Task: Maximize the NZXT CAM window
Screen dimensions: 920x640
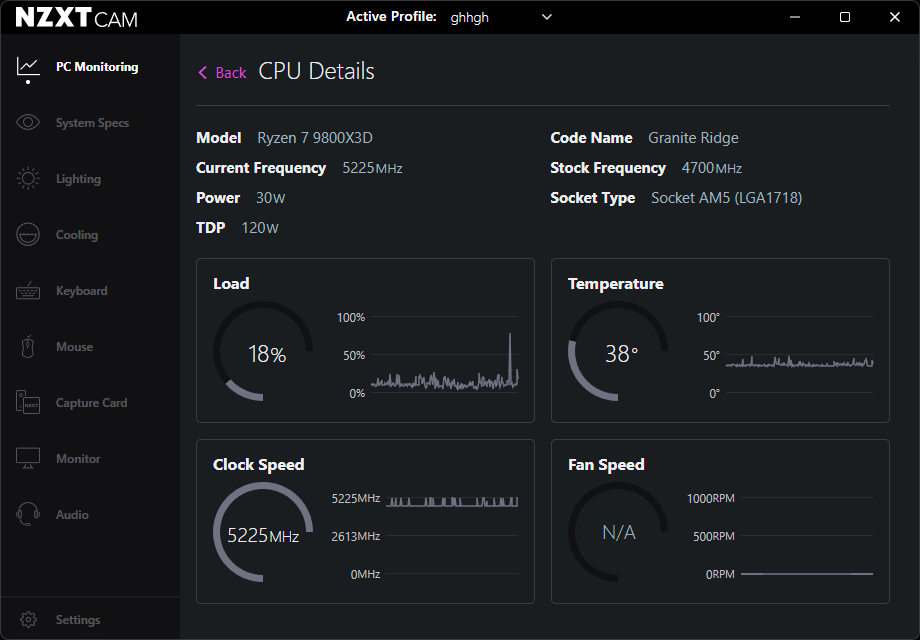Action: (x=845, y=17)
